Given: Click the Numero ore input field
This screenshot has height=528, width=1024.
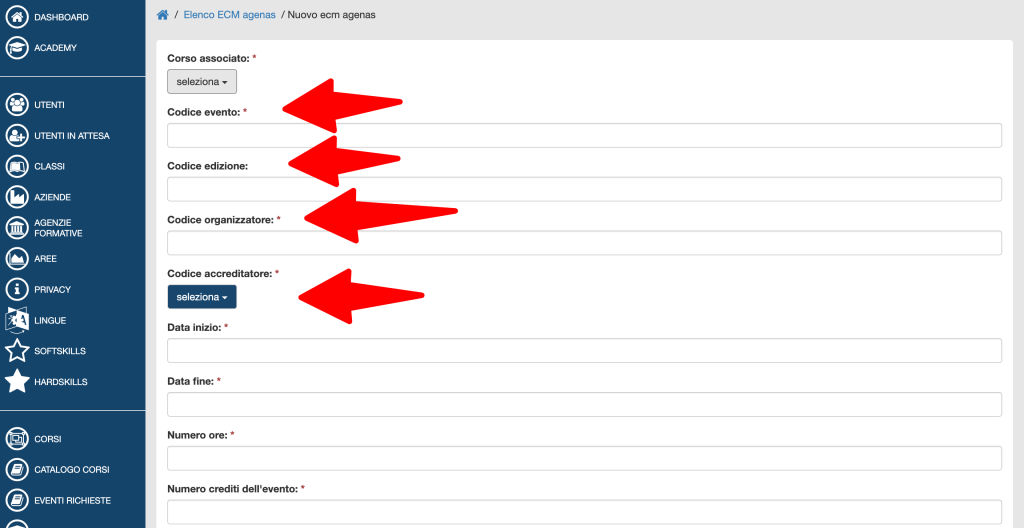Looking at the screenshot, I should click(x=584, y=458).
